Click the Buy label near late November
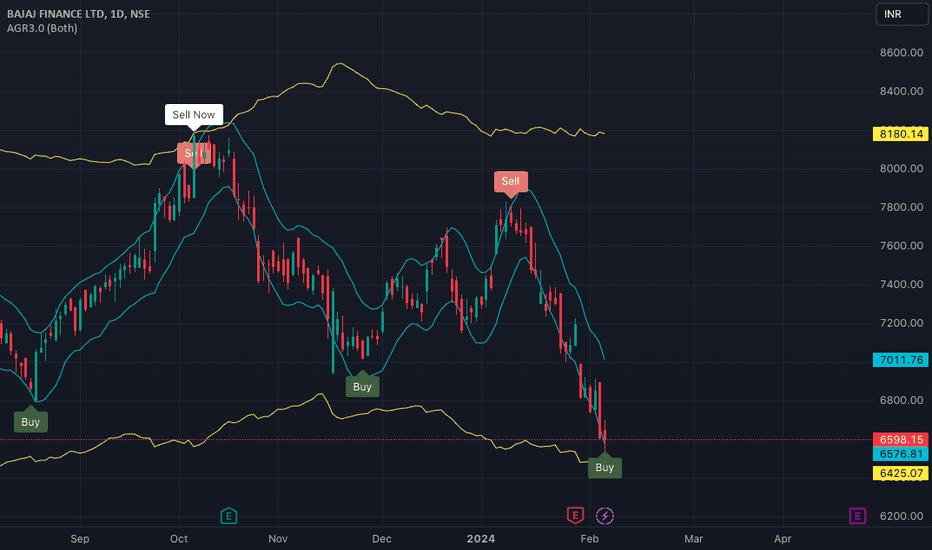Screen dimensions: 932x550 pyautogui.click(x=362, y=386)
